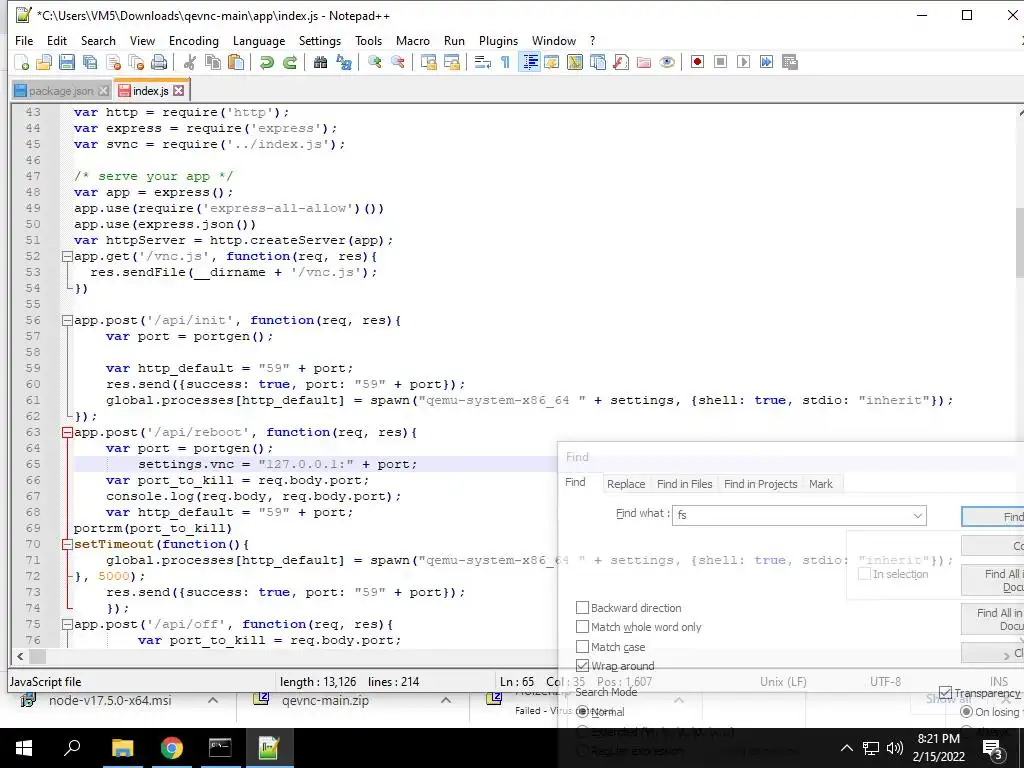Screen dimensions: 1024x768
Task: Click the UTF-8 encoding status bar entry
Action: pos(885,682)
